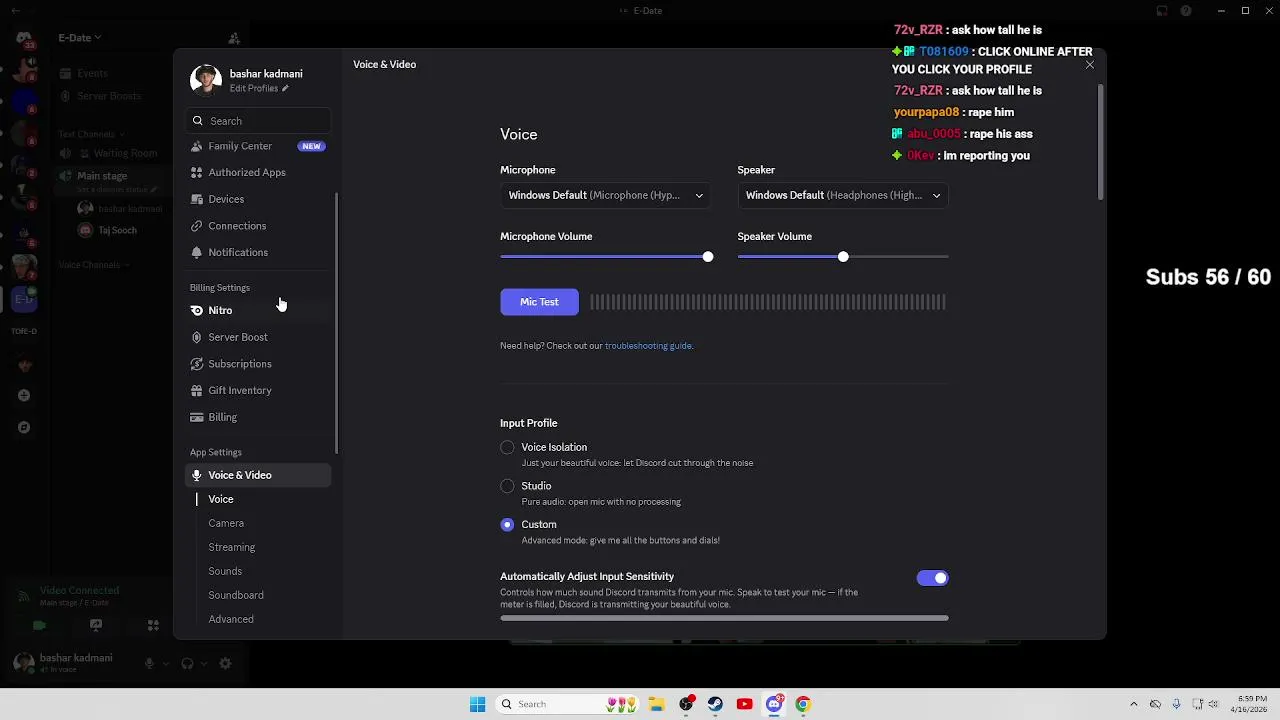Screen dimensions: 1280x720
Task: Click the Nitro icon in sidebar
Action: pyautogui.click(x=197, y=310)
